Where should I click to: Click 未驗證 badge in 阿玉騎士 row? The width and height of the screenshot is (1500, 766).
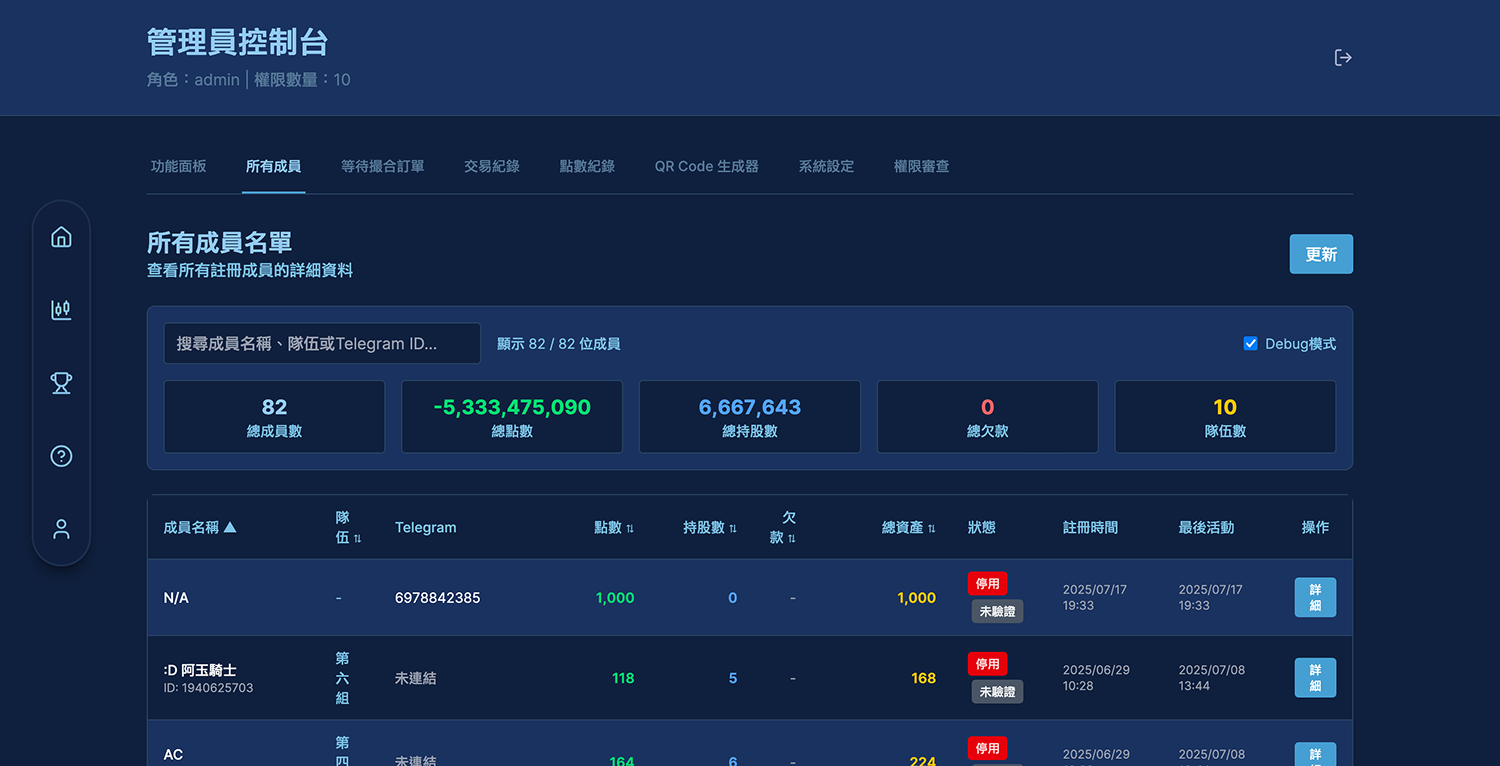(x=997, y=692)
